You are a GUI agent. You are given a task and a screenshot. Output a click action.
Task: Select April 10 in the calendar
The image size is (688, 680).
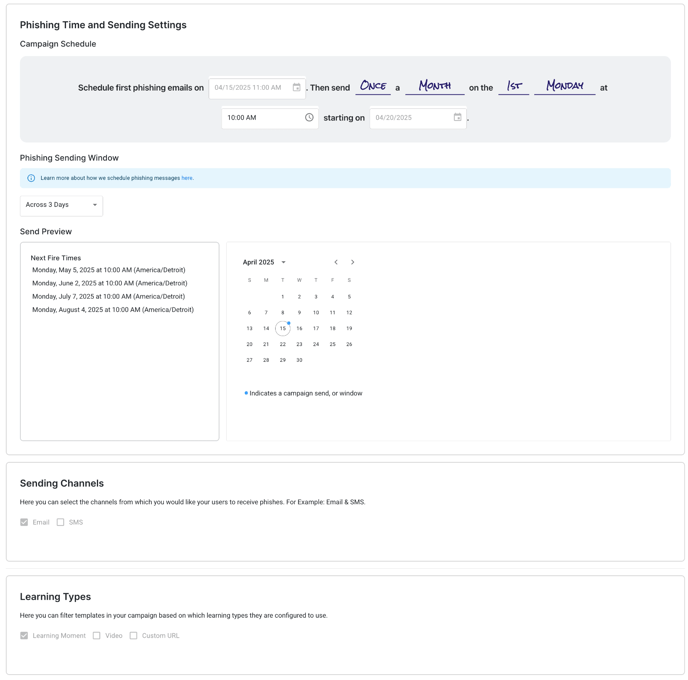click(x=316, y=312)
